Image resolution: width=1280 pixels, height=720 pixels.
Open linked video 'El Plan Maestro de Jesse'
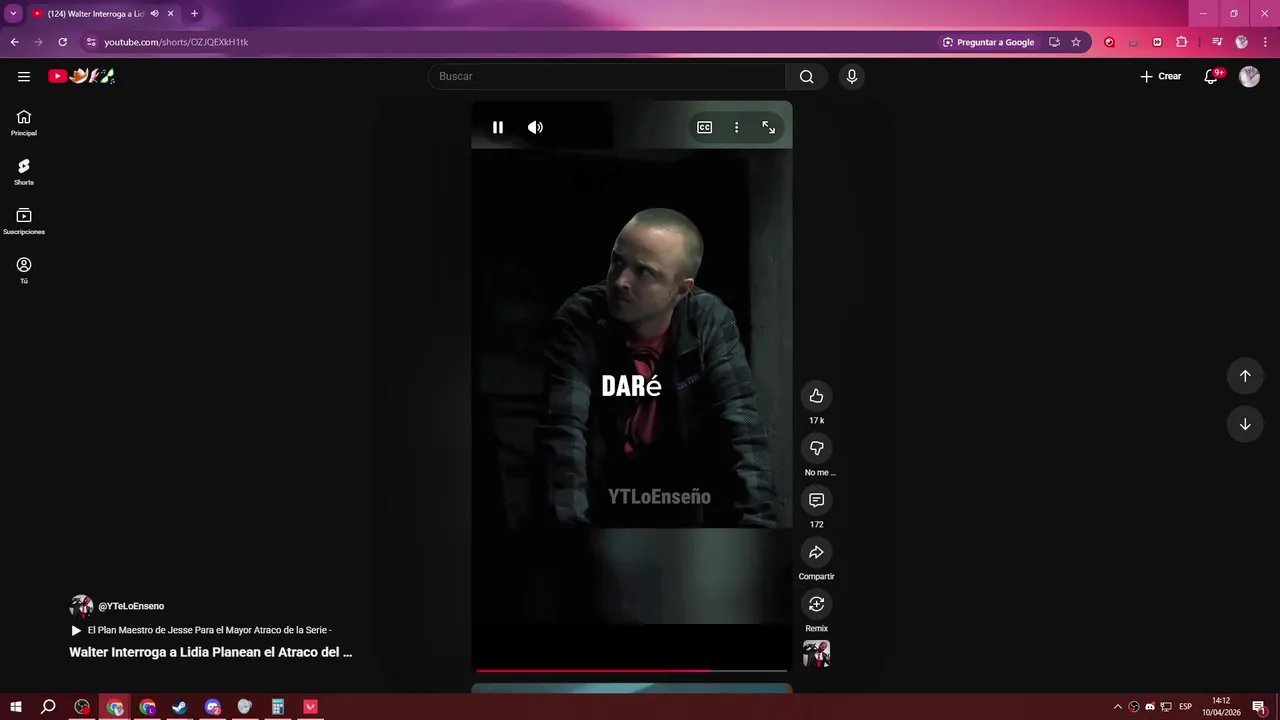coord(201,630)
